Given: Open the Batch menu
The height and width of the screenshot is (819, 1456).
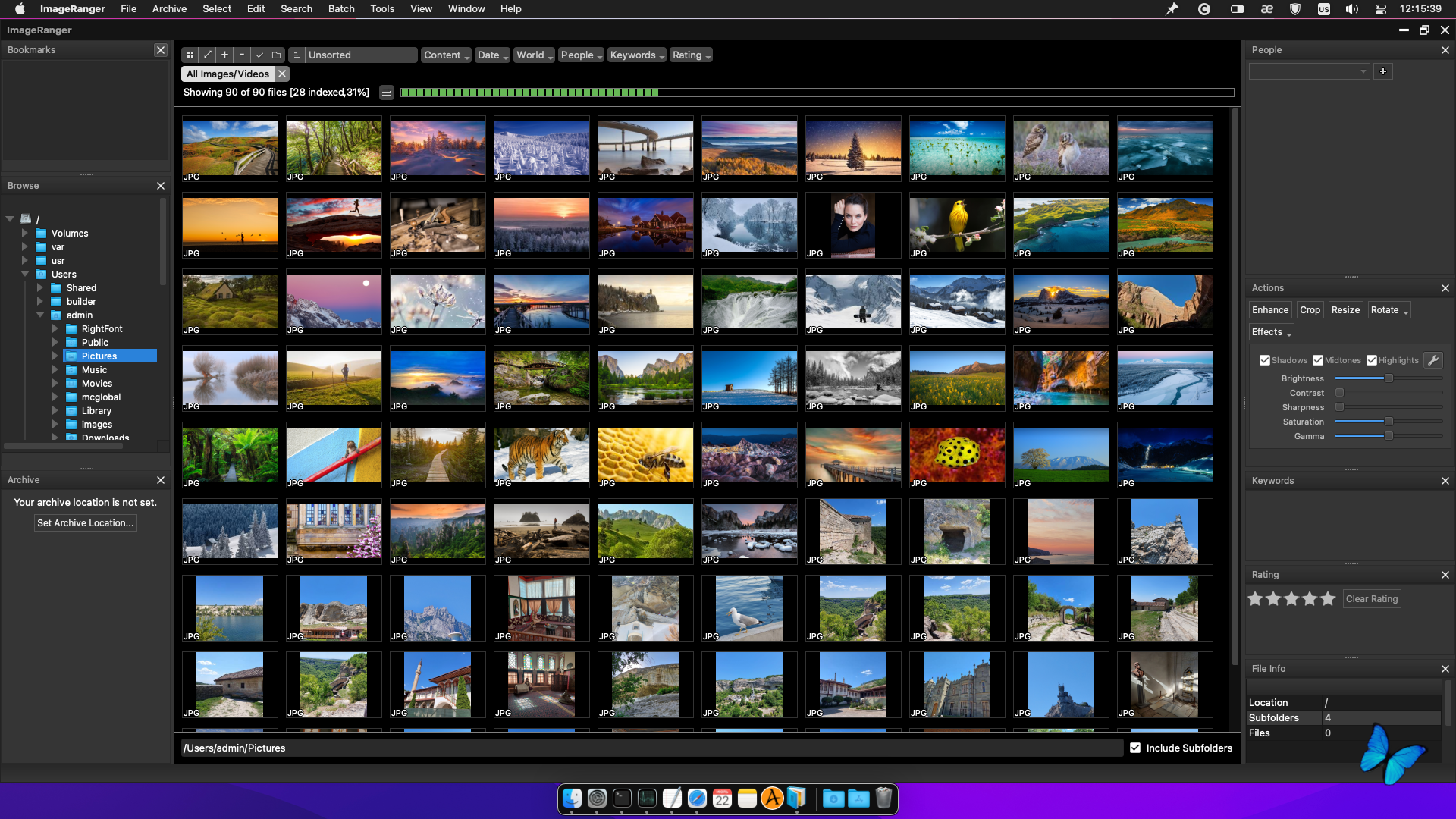Looking at the screenshot, I should [x=341, y=8].
